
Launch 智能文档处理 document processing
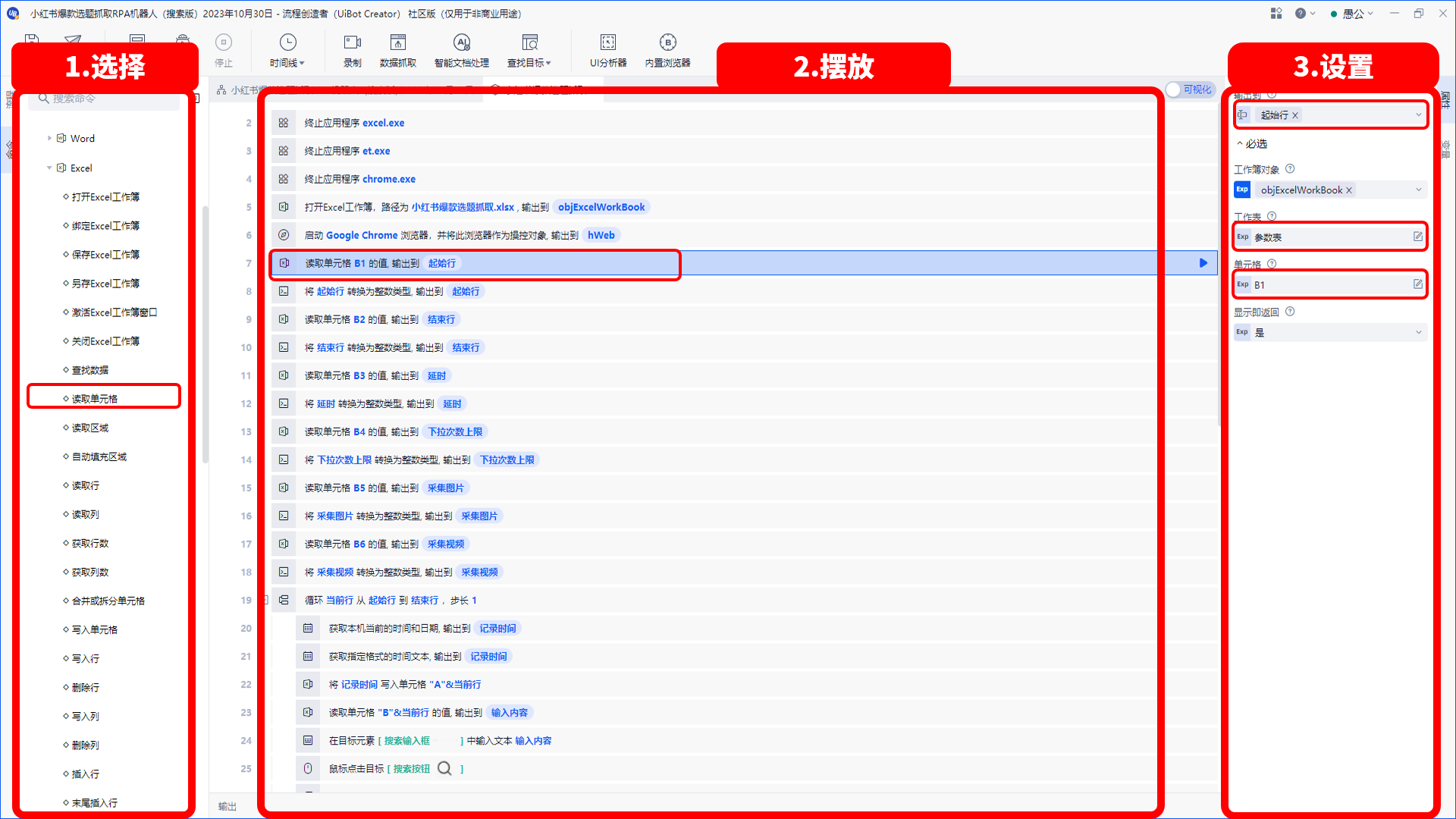[x=462, y=50]
